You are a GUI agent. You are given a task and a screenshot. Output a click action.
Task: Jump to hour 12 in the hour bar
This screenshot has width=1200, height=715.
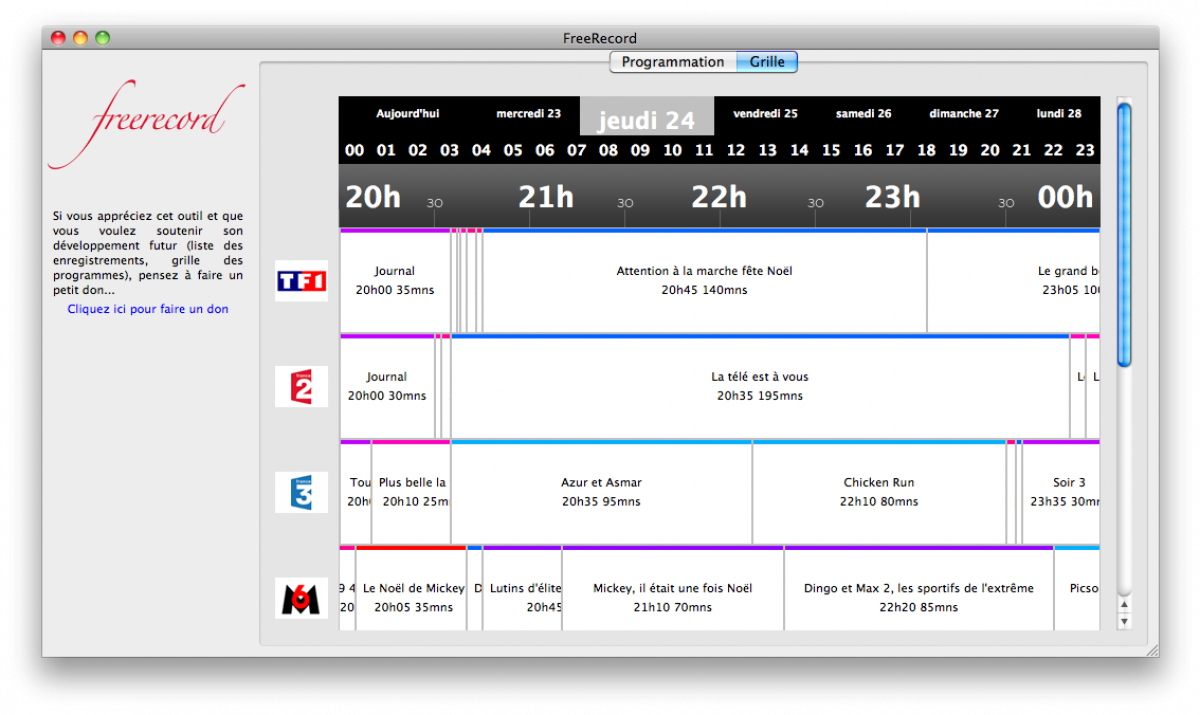tap(736, 151)
